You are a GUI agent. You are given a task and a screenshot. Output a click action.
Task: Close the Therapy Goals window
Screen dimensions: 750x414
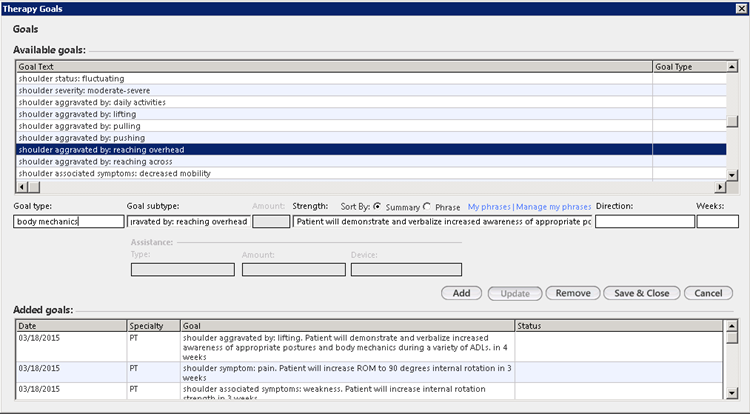pyautogui.click(x=740, y=8)
